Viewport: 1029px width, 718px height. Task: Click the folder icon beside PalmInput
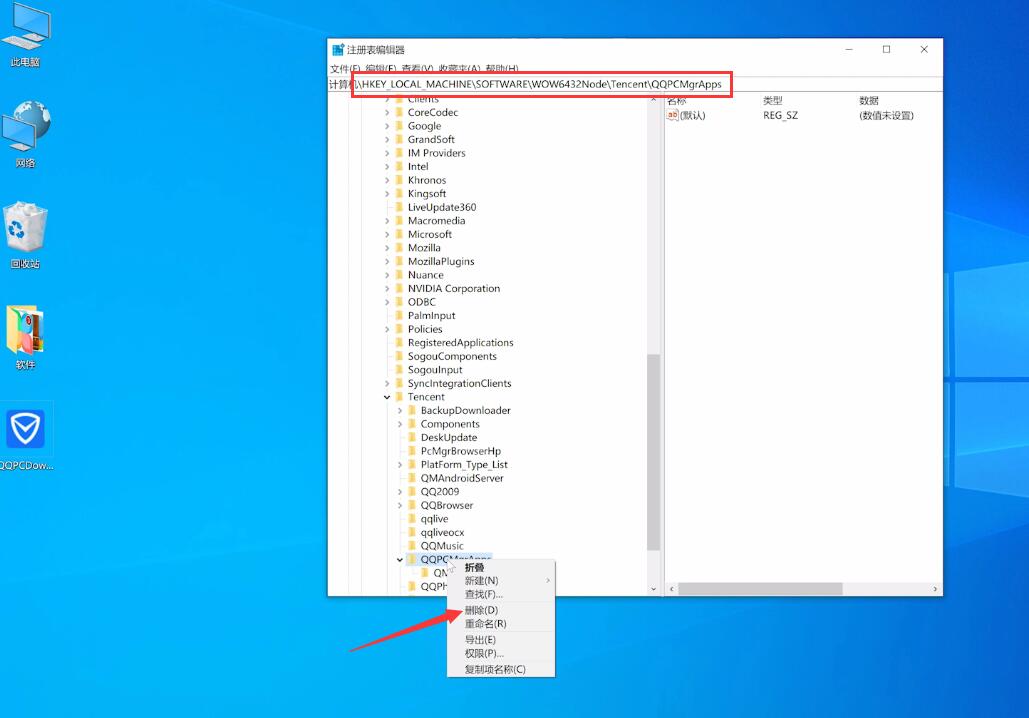(x=399, y=315)
